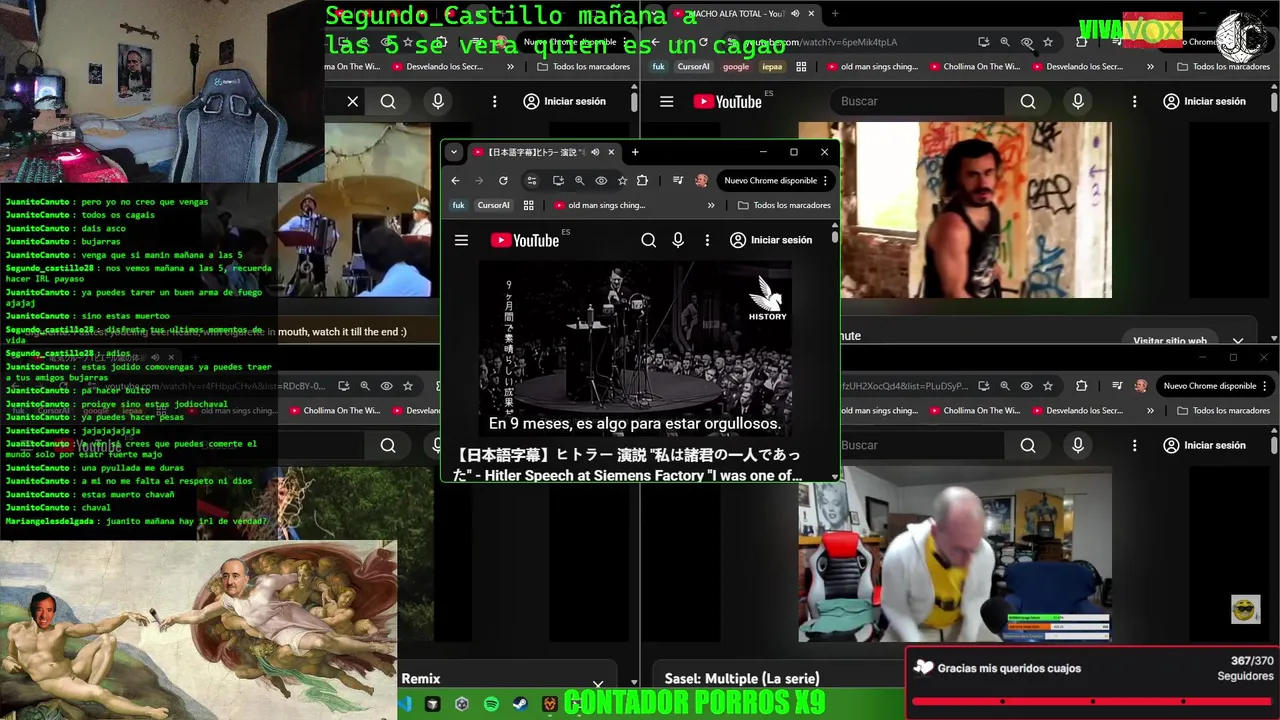Click microphone icon in MACHO ALFA TOTAL window
Screen dimensions: 1280x720
(1078, 101)
